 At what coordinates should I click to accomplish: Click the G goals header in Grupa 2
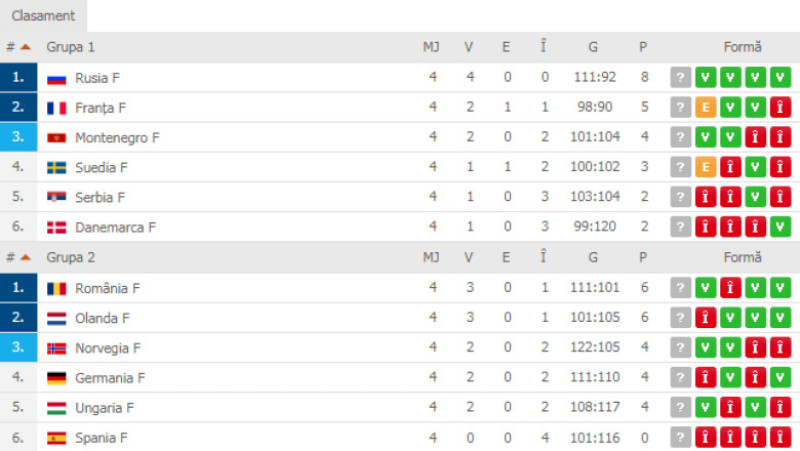(593, 258)
